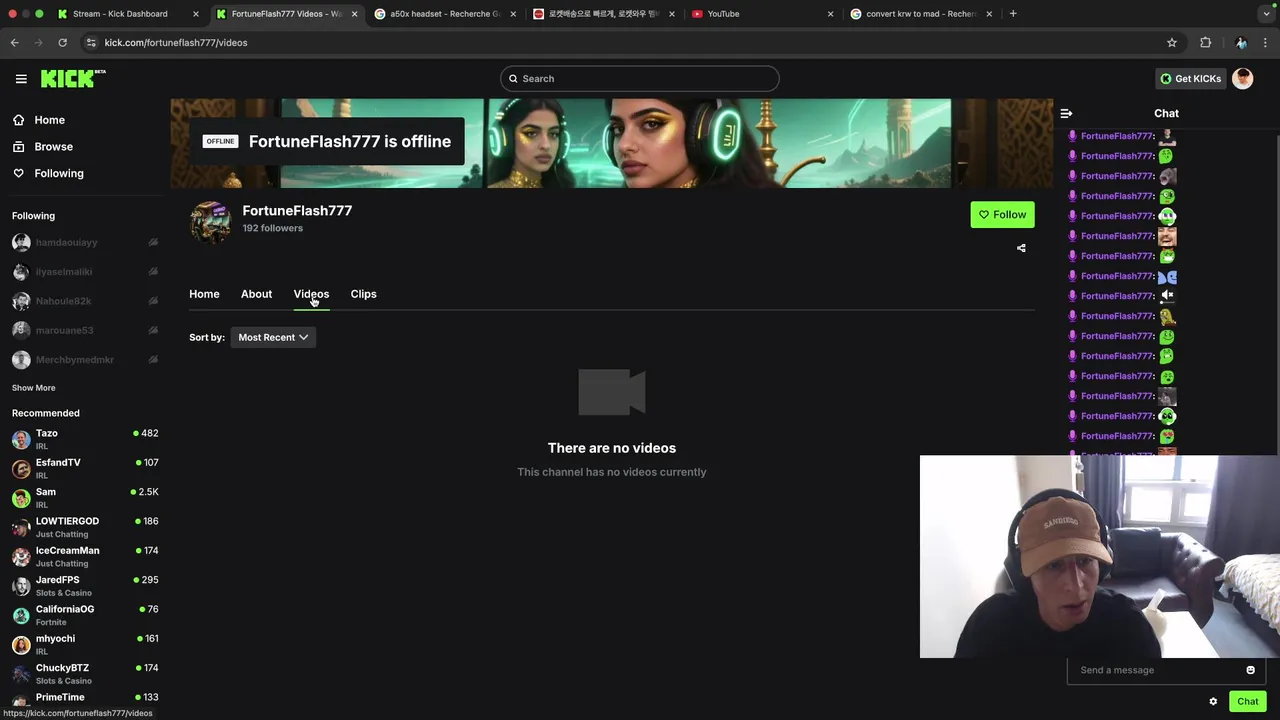This screenshot has height=720, width=1280.
Task: Click the OFFLINE badge
Action: [220, 141]
